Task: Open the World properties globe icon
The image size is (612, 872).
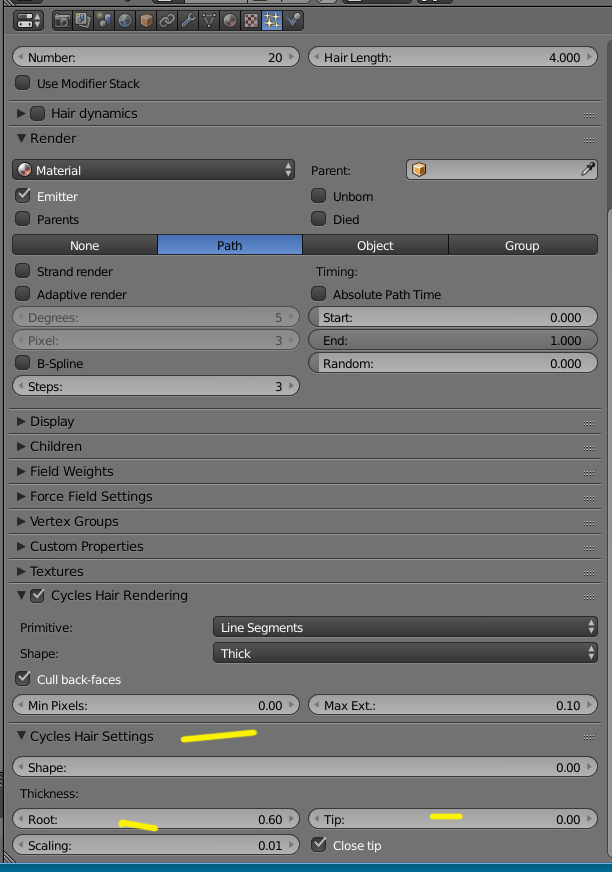Action: point(125,20)
